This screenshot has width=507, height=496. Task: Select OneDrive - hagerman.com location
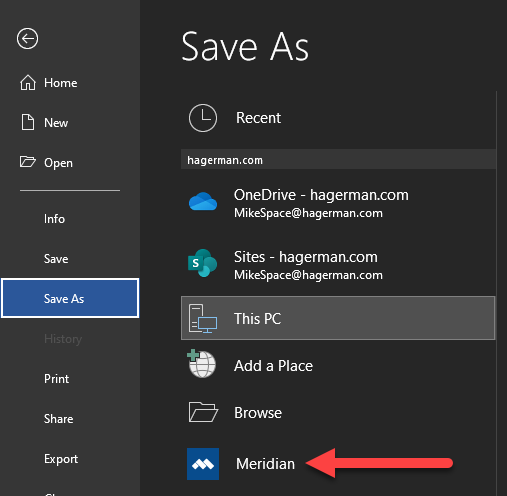coord(338,203)
